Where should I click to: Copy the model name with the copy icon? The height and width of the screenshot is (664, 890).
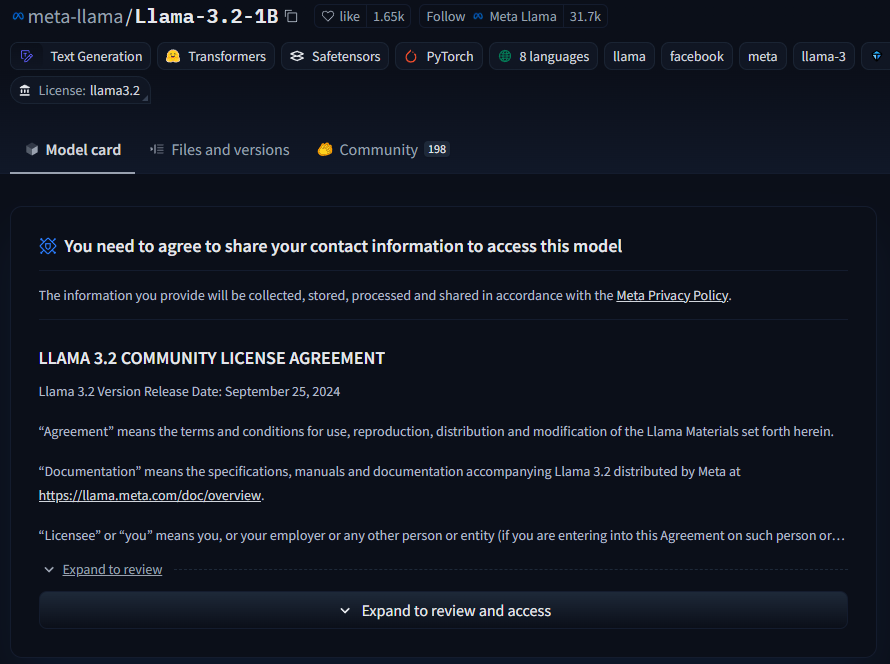[x=291, y=16]
